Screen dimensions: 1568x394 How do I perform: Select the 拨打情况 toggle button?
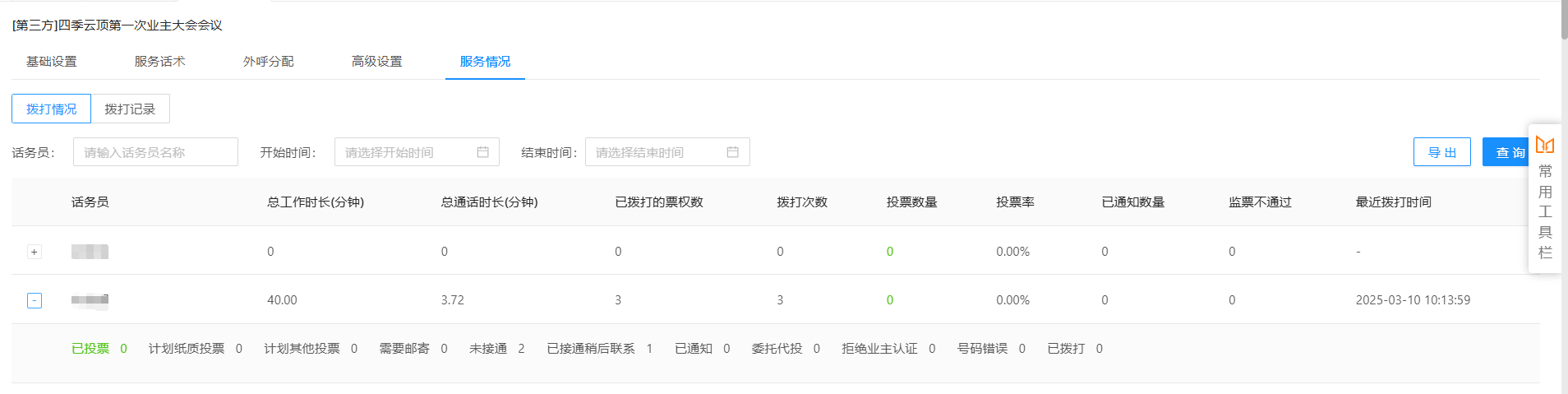51,109
